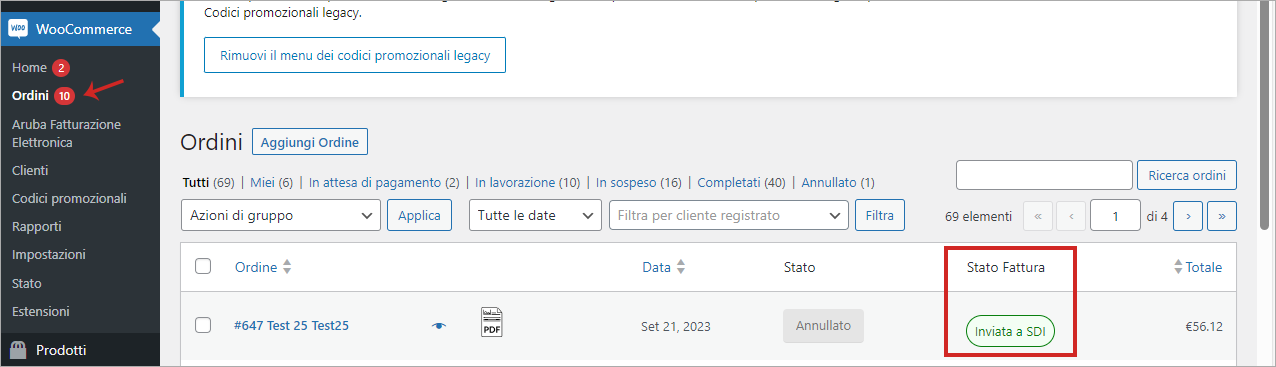The image size is (1276, 367).
Task: Expand the Tutte le date dropdown
Action: 535,215
